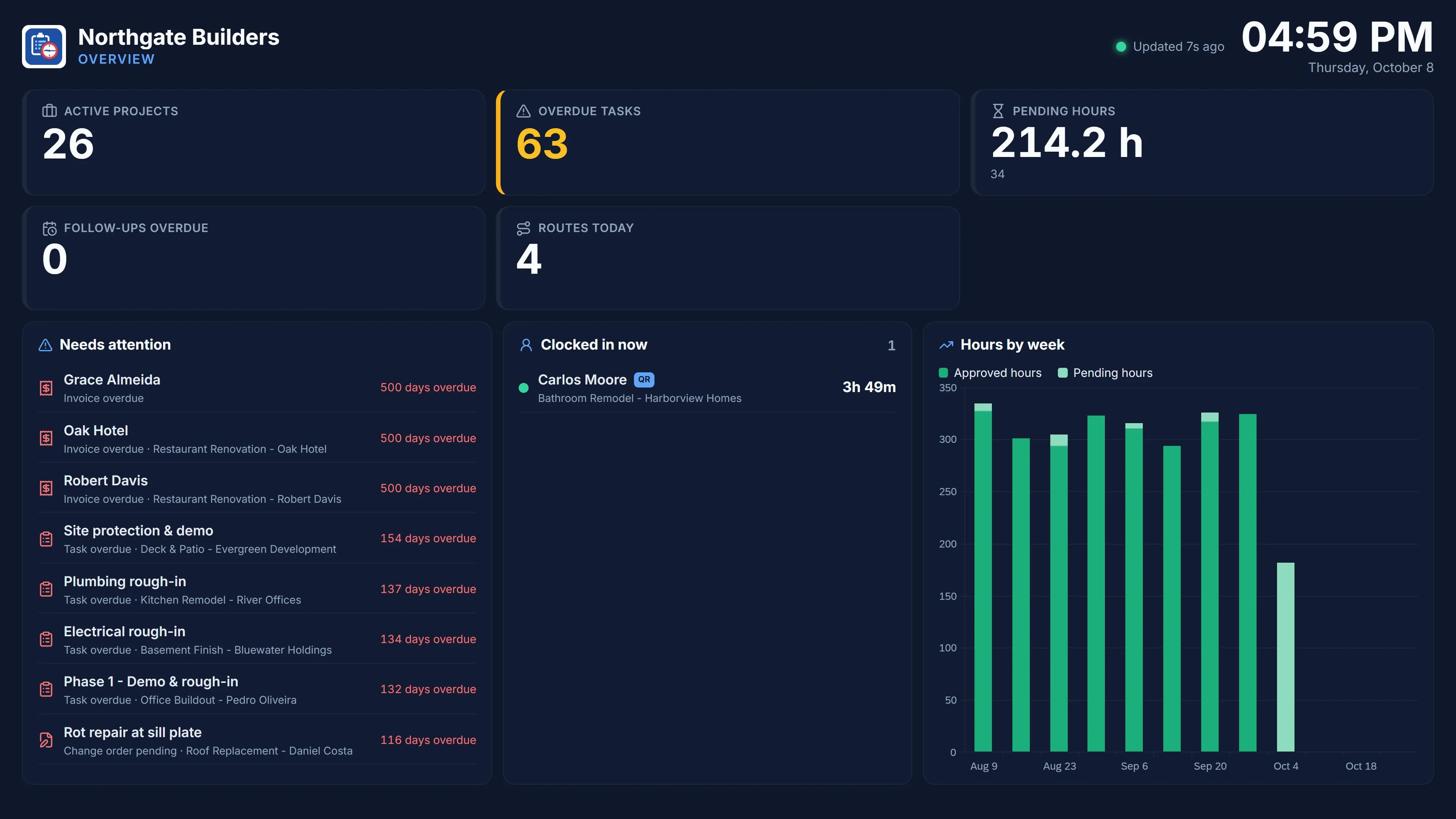Click the invoice icon beside Oak Hotel
Screen dimensions: 1456x819
tap(46, 438)
